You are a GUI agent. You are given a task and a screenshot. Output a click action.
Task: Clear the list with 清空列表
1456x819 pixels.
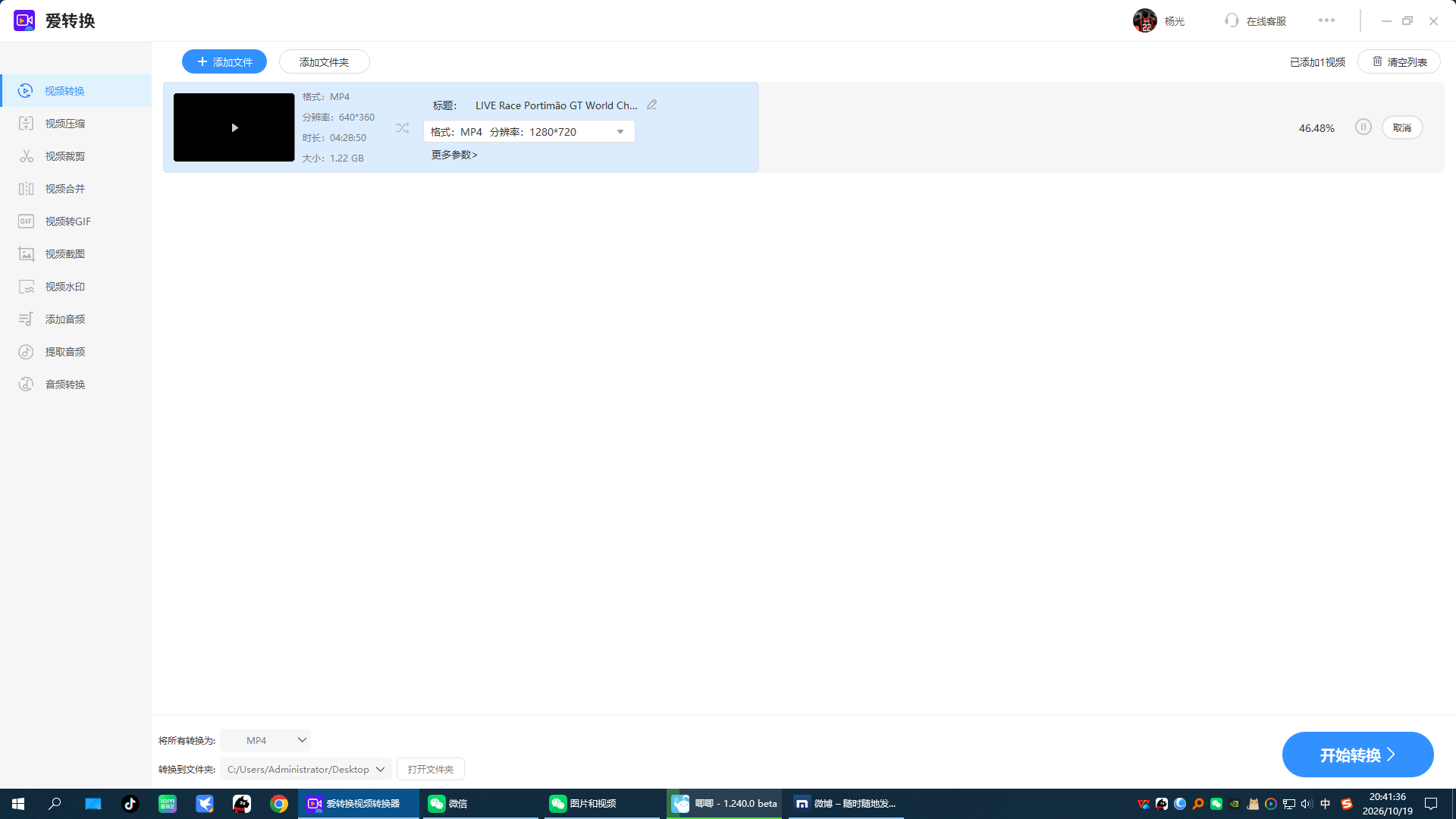[x=1399, y=62]
